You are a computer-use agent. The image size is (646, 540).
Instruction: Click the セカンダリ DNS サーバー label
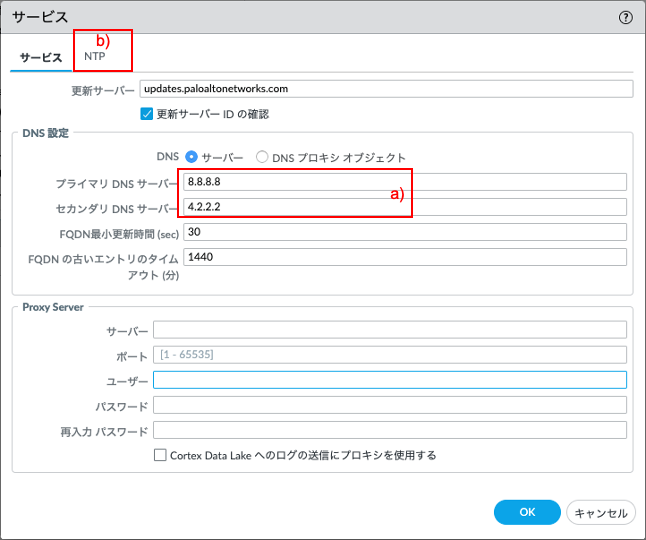click(117, 209)
